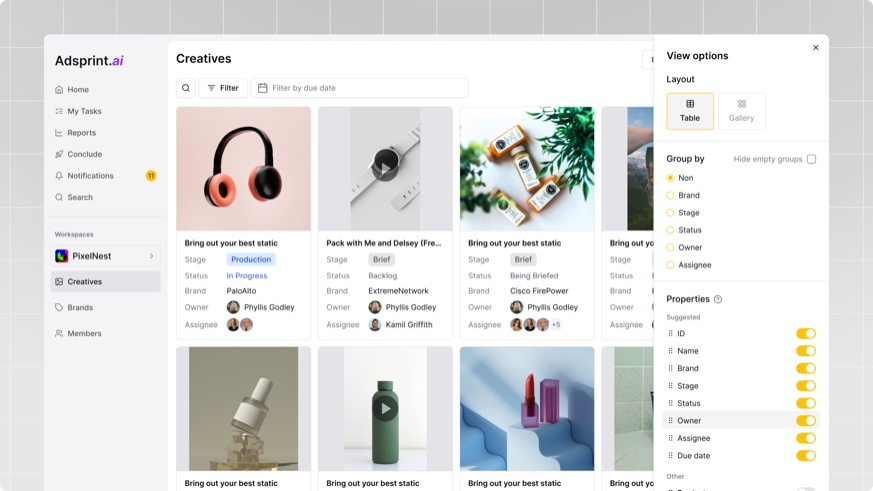Select the Non group by option

point(670,178)
